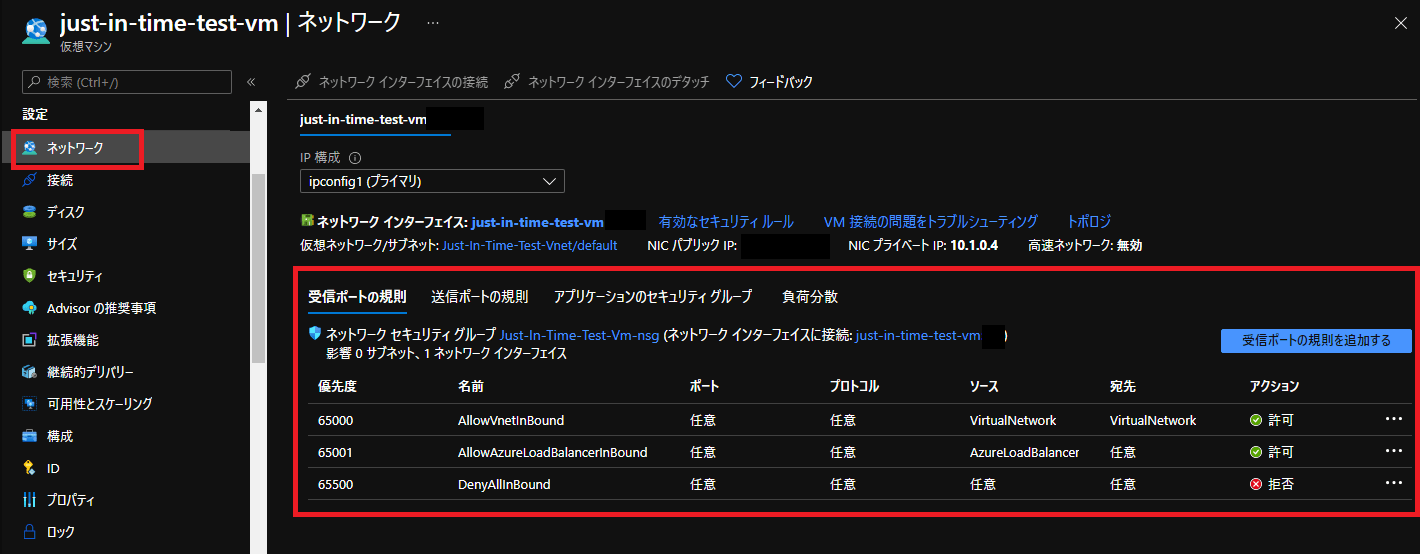Click ネットワーク インターフェイスのデタッチ toolbar button

(x=607, y=82)
